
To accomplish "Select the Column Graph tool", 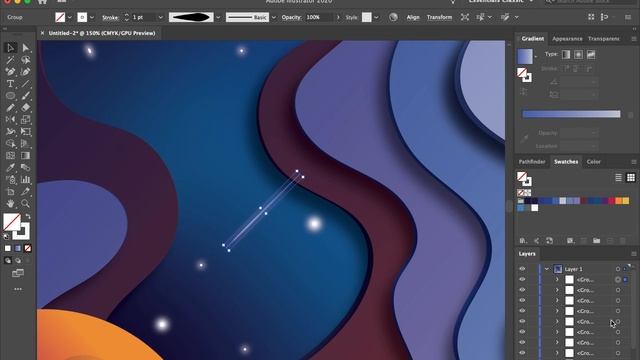I will (25, 179).
